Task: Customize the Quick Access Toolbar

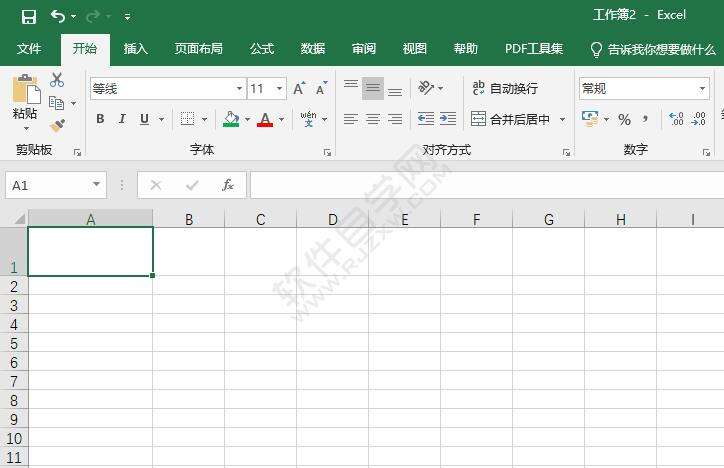Action: pos(127,18)
